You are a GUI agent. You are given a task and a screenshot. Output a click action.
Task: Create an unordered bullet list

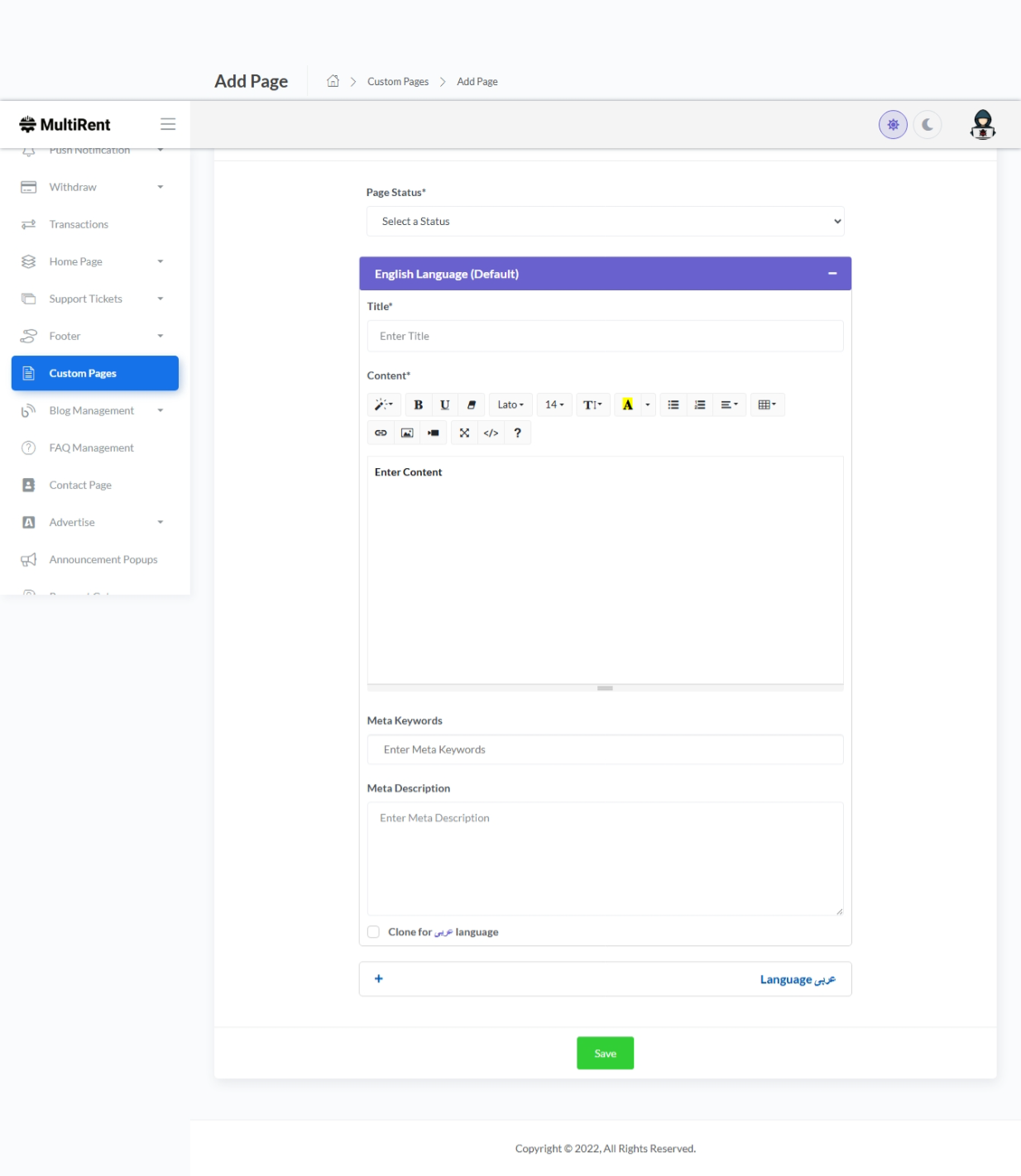pos(673,404)
